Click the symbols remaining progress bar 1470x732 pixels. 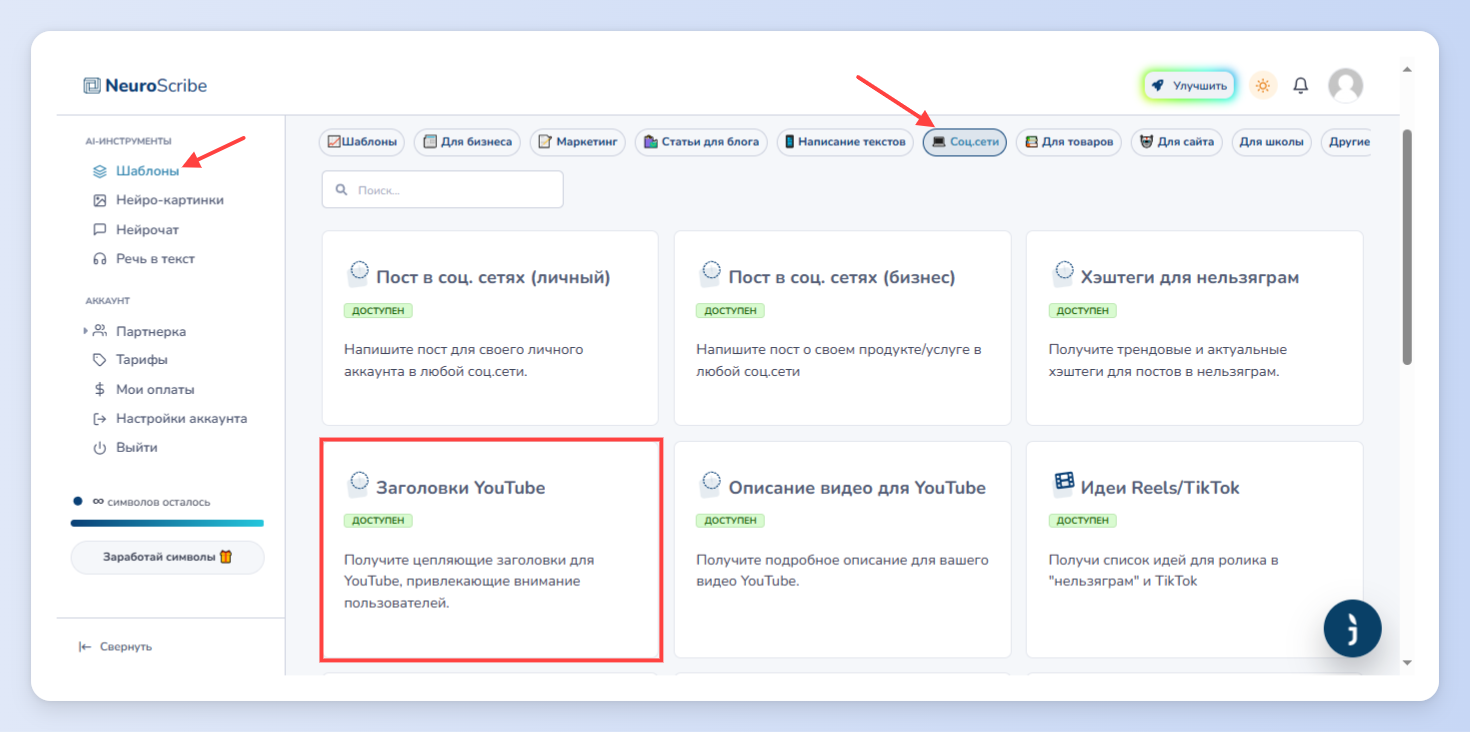point(167,523)
